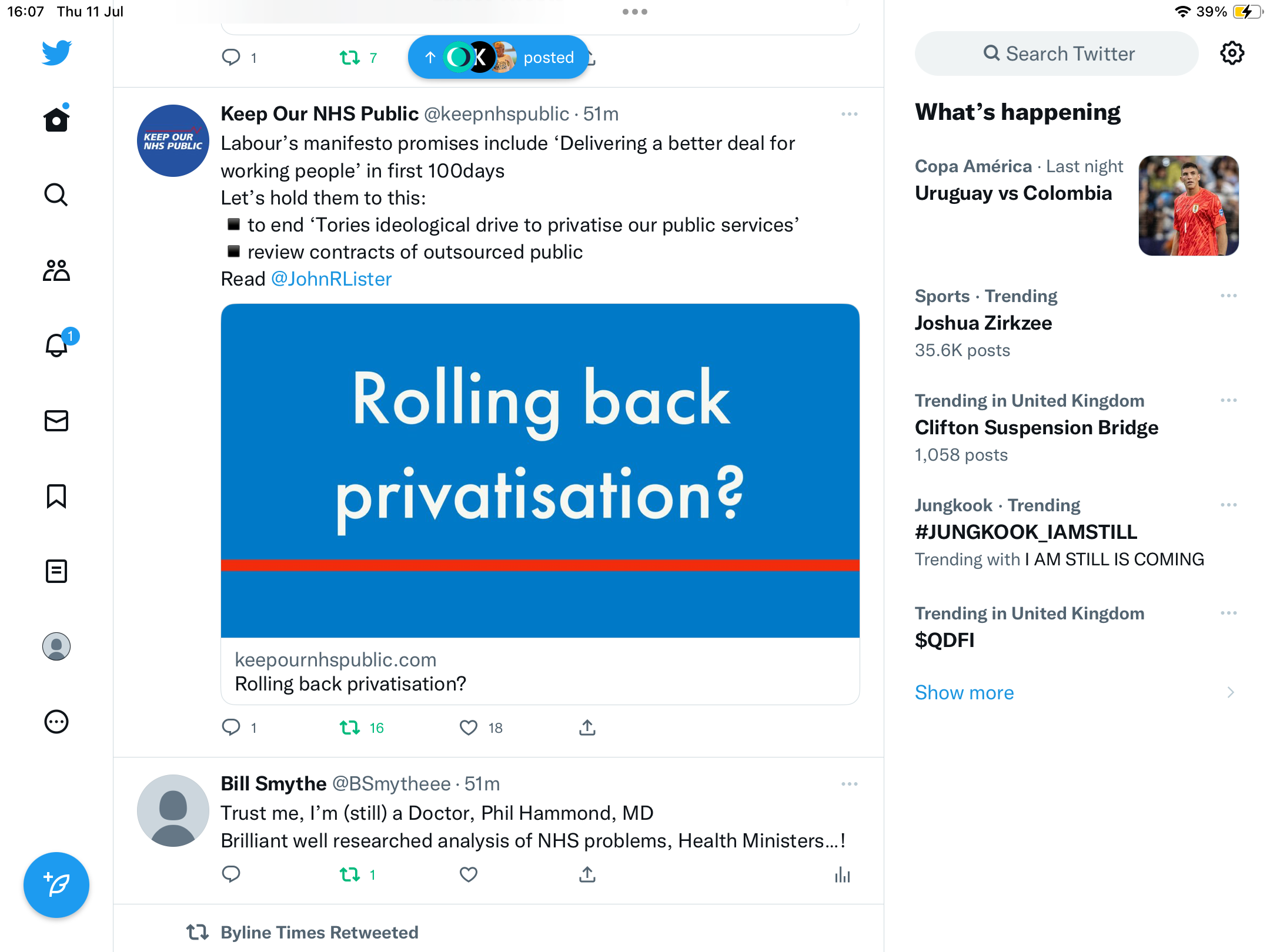Open the Rolling back privatisation link card

point(540,504)
